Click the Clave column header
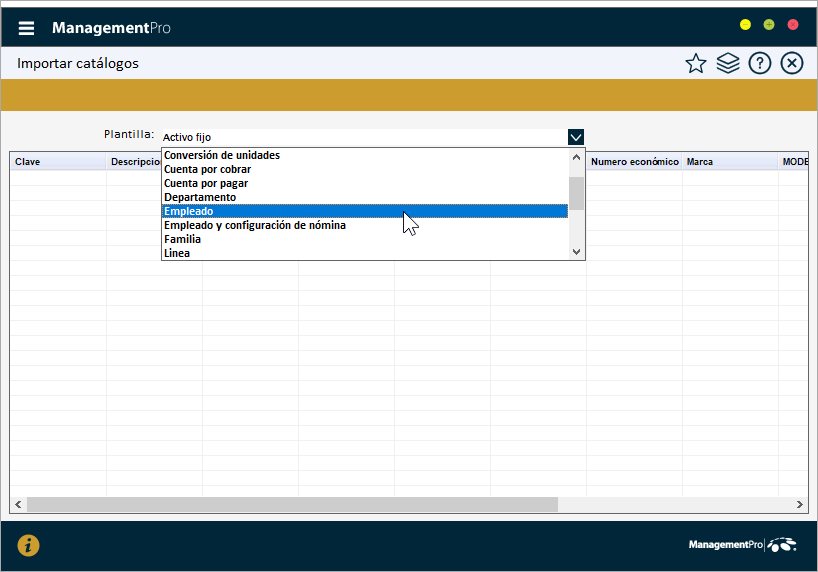This screenshot has height=572, width=818. (x=58, y=162)
